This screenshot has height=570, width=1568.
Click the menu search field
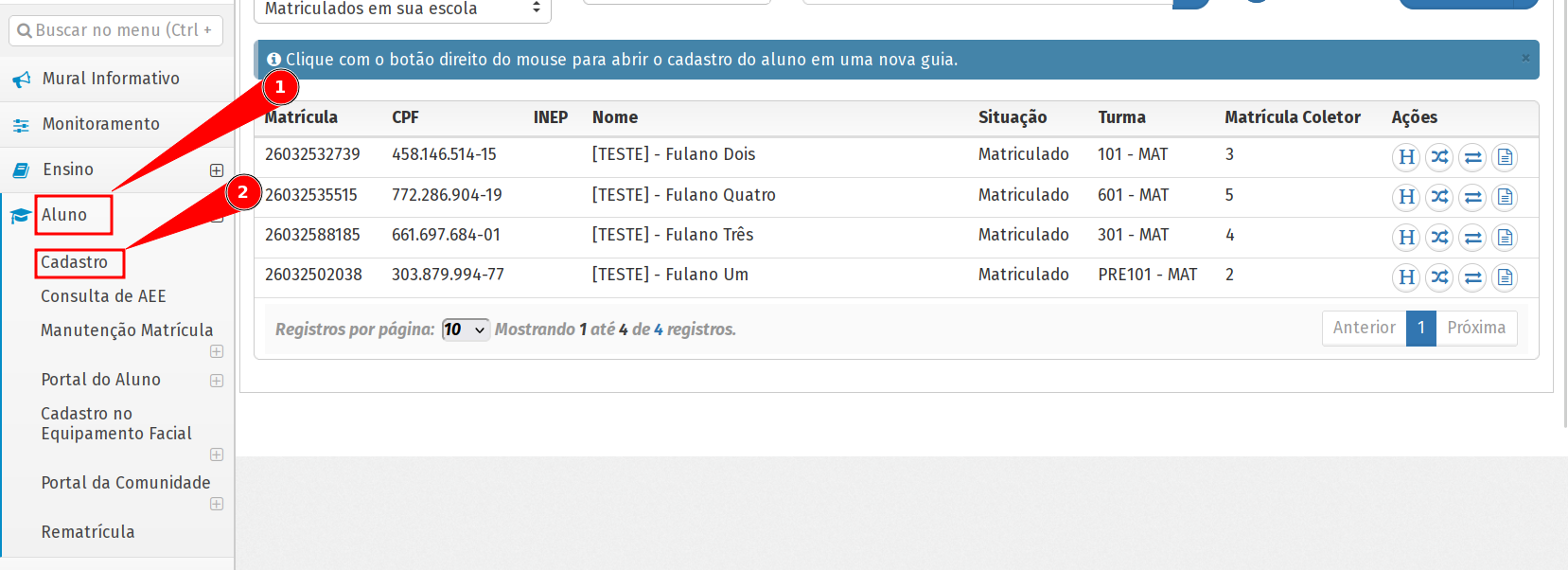pyautogui.click(x=123, y=30)
